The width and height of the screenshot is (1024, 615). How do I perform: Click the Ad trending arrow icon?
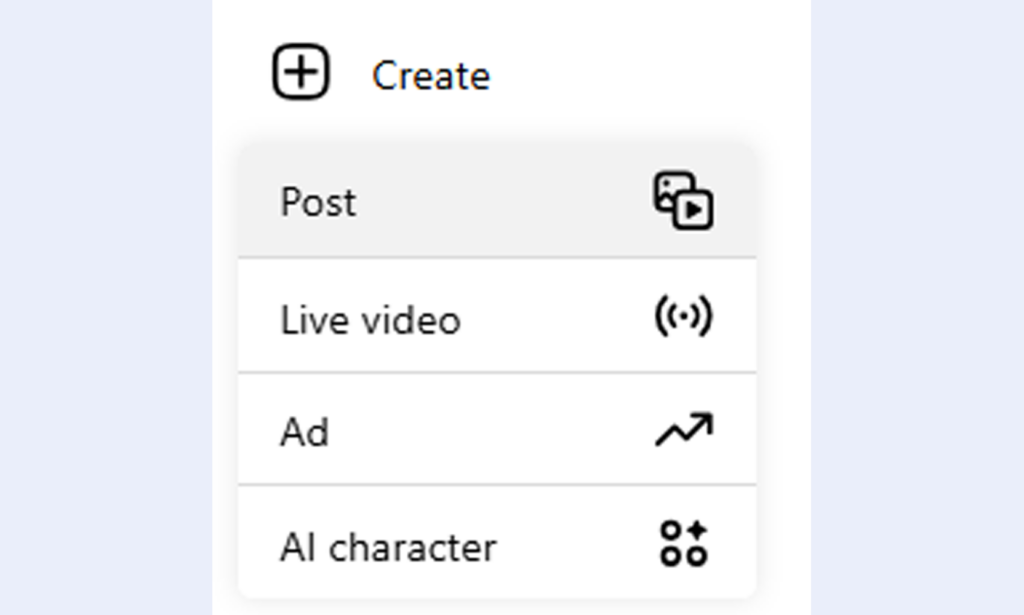[x=684, y=430]
